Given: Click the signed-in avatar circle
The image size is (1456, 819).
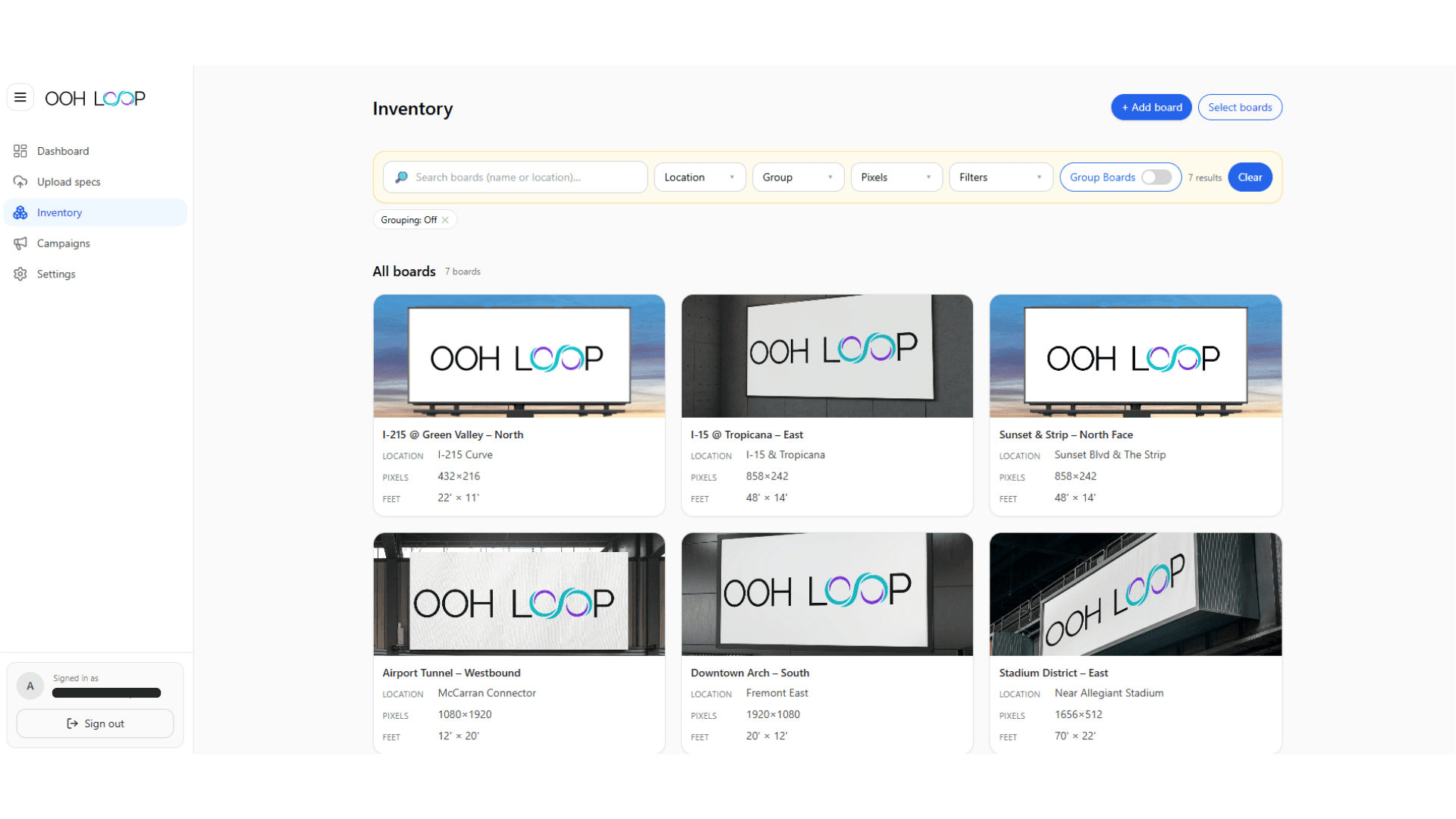Looking at the screenshot, I should [30, 686].
